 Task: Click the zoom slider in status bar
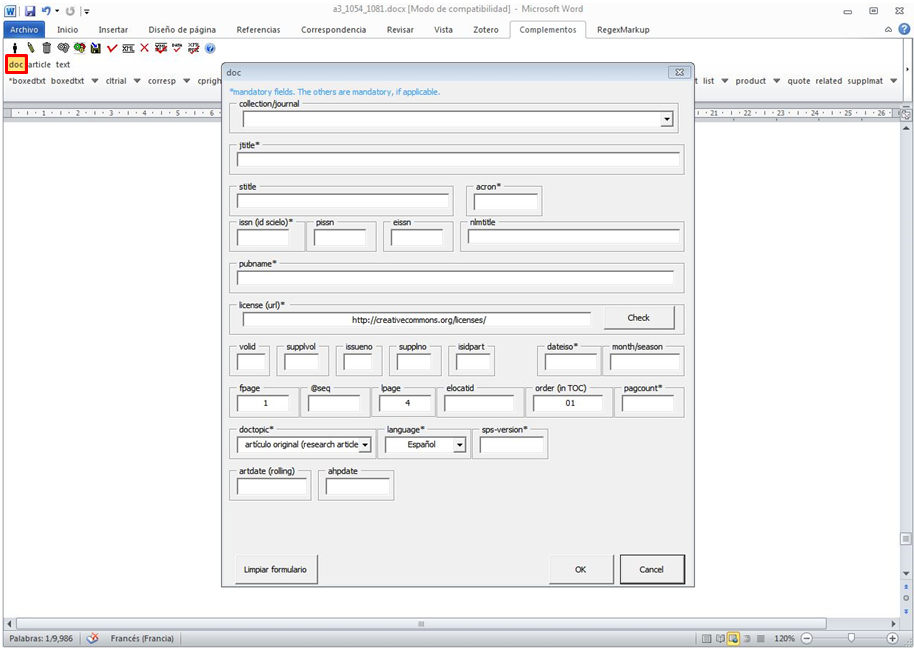851,638
